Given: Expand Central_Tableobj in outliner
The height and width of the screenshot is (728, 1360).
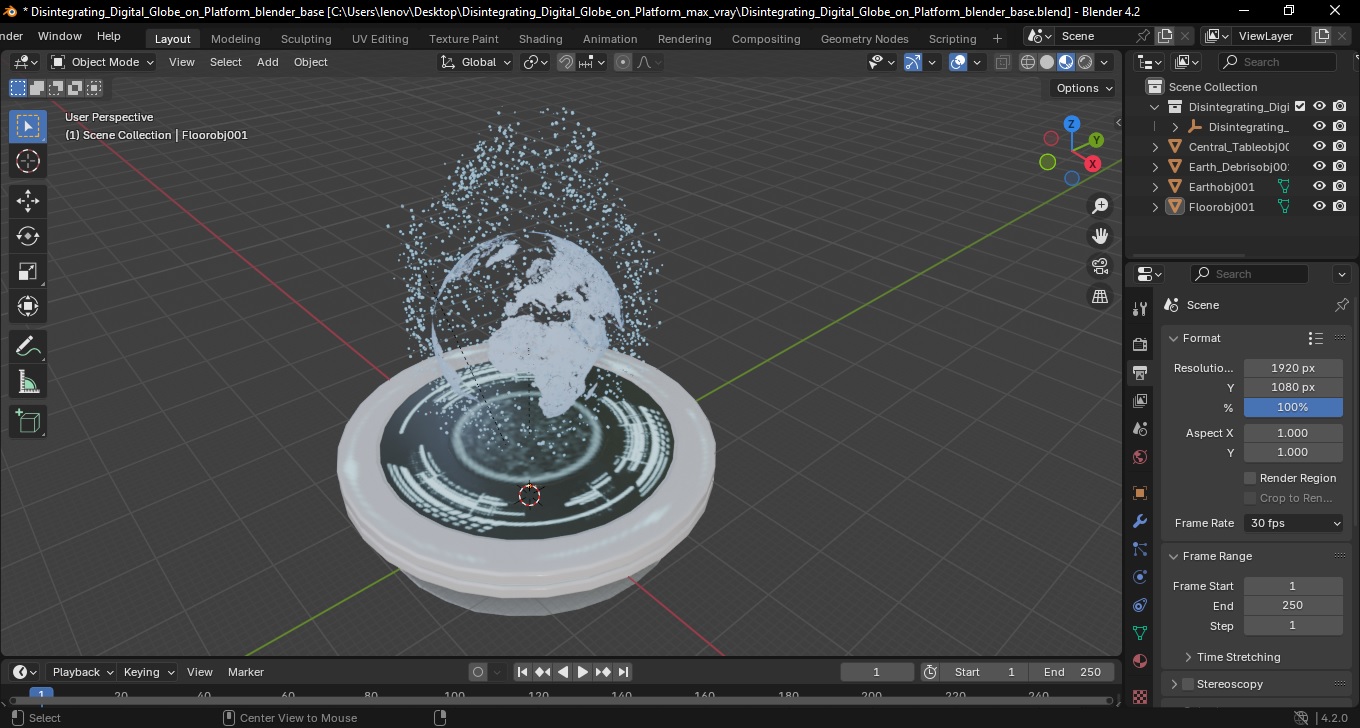Looking at the screenshot, I should 1156,147.
